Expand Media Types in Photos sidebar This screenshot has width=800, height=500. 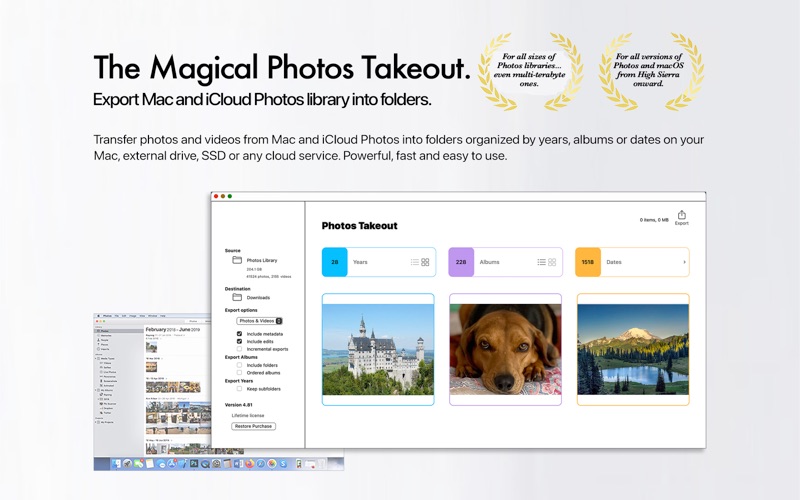click(x=95, y=359)
